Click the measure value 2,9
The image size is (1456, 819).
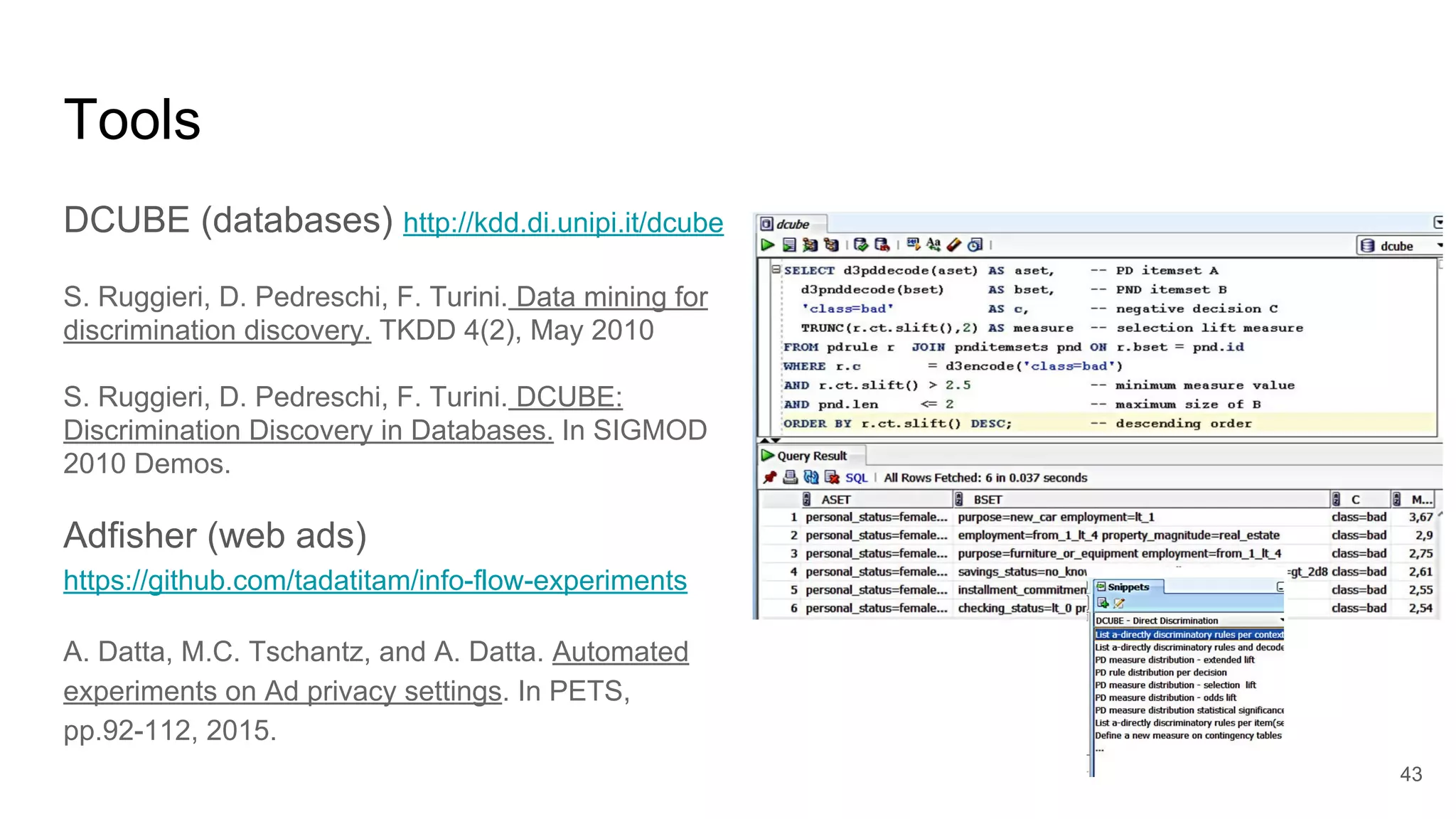pyautogui.click(x=1424, y=535)
